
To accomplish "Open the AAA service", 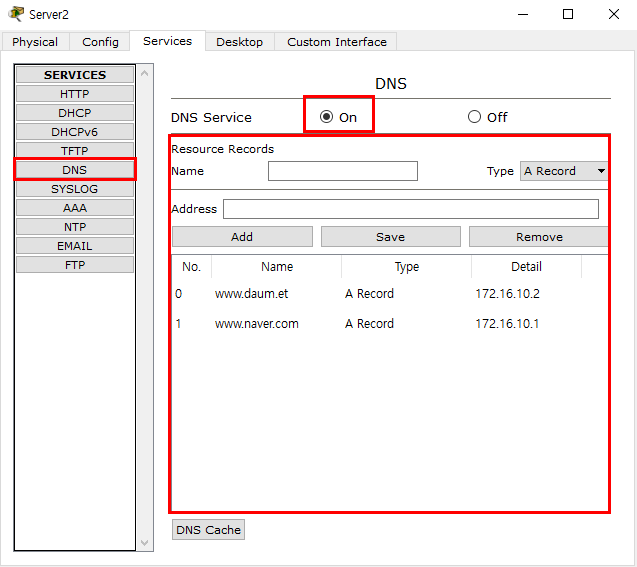I will (x=75, y=208).
